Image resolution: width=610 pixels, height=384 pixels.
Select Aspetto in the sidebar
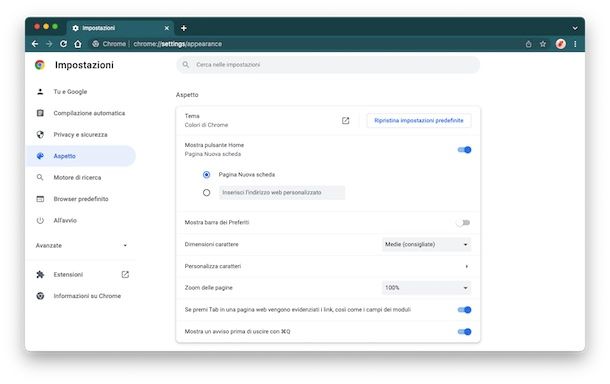click(81, 156)
